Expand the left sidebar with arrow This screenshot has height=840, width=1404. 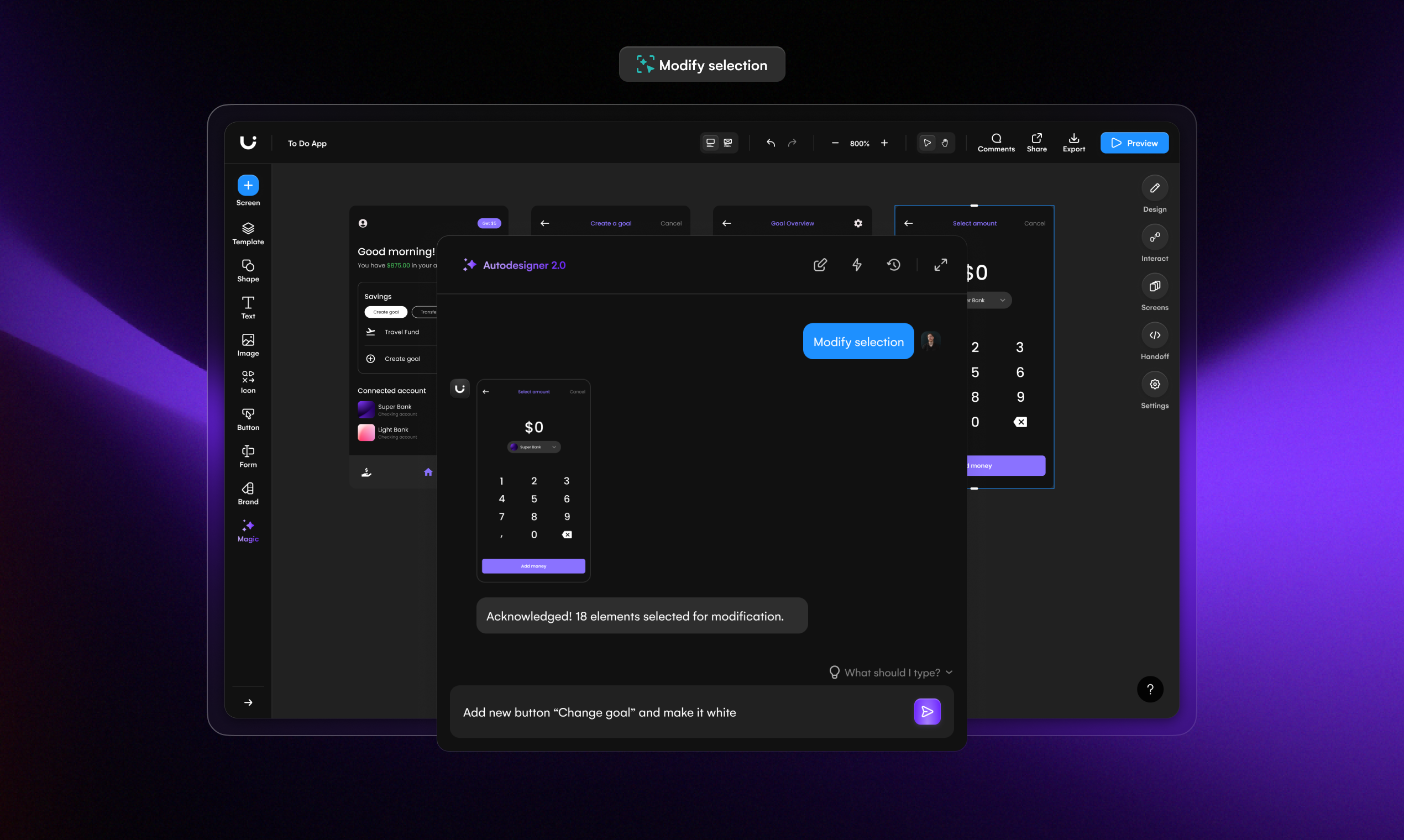248,702
